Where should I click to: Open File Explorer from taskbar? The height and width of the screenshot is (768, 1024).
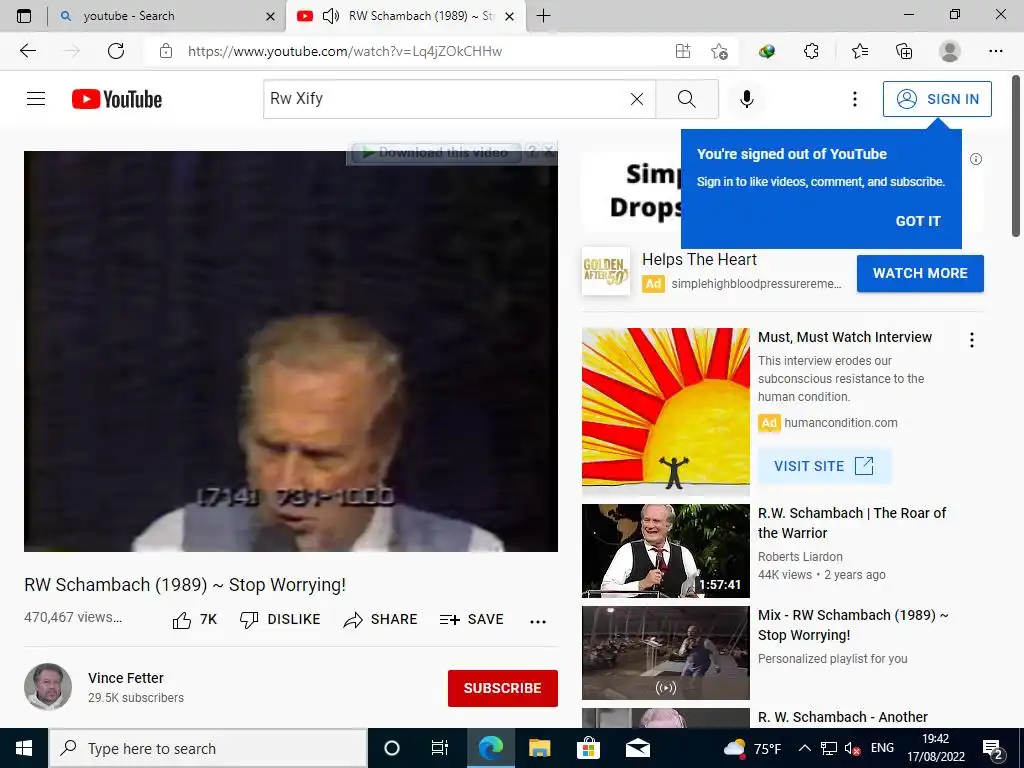point(539,748)
